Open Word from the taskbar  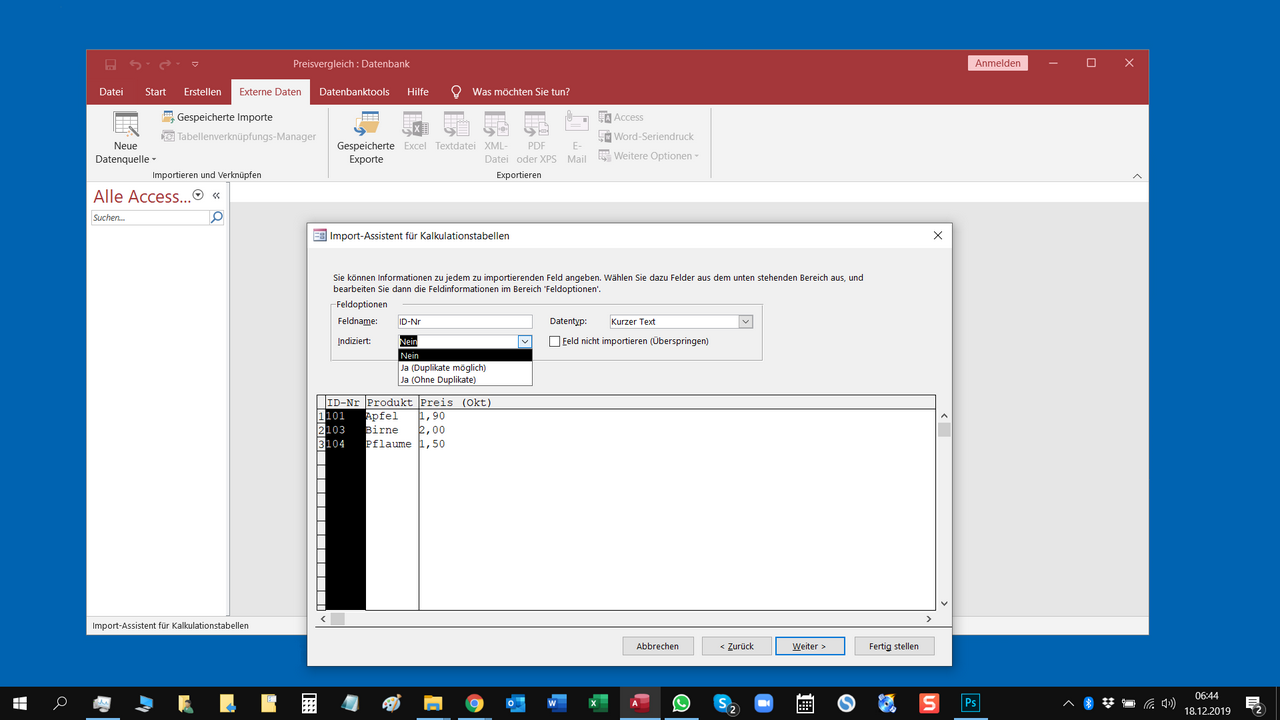557,703
